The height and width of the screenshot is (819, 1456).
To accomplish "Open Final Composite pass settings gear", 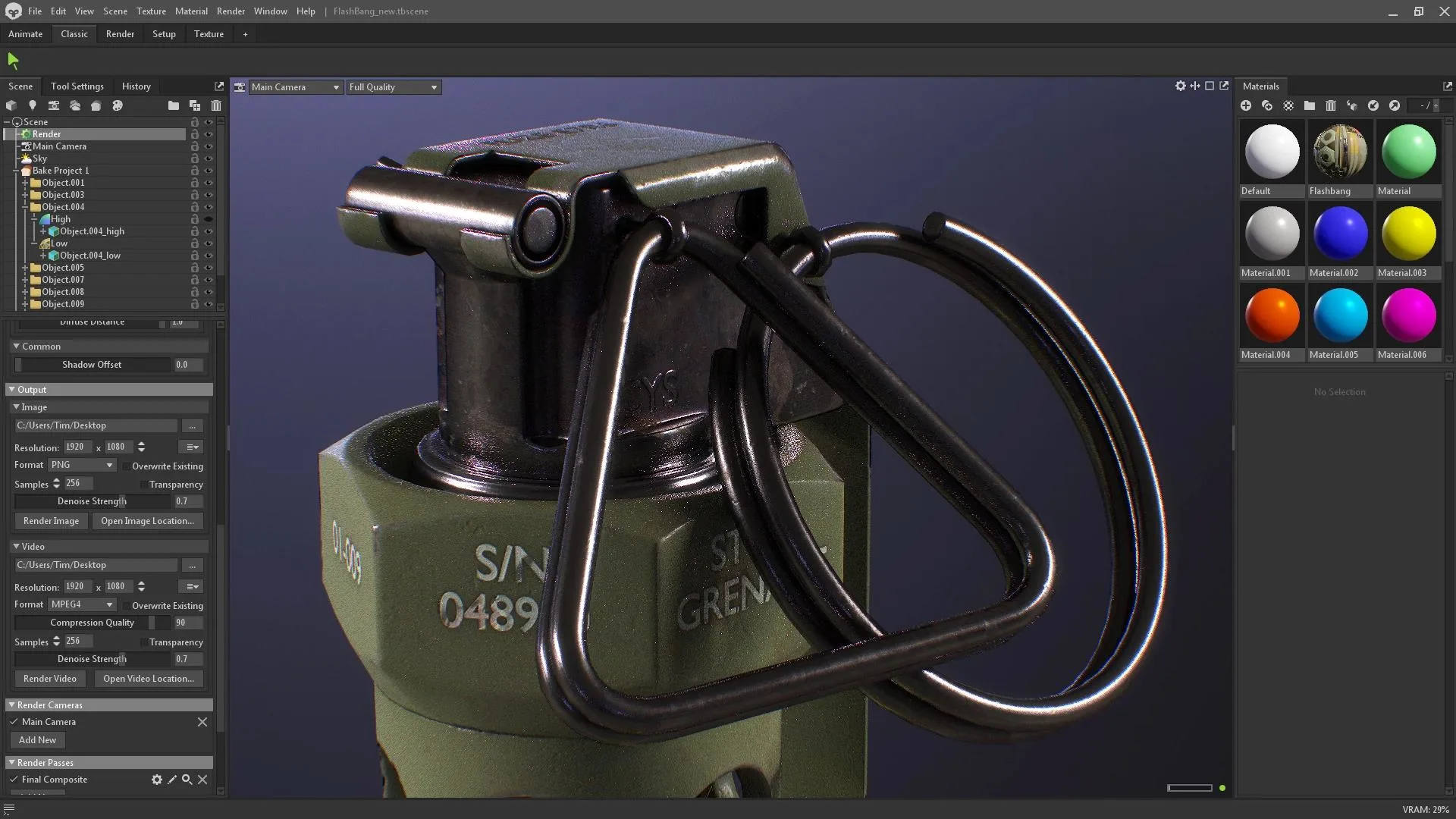I will pyautogui.click(x=157, y=779).
